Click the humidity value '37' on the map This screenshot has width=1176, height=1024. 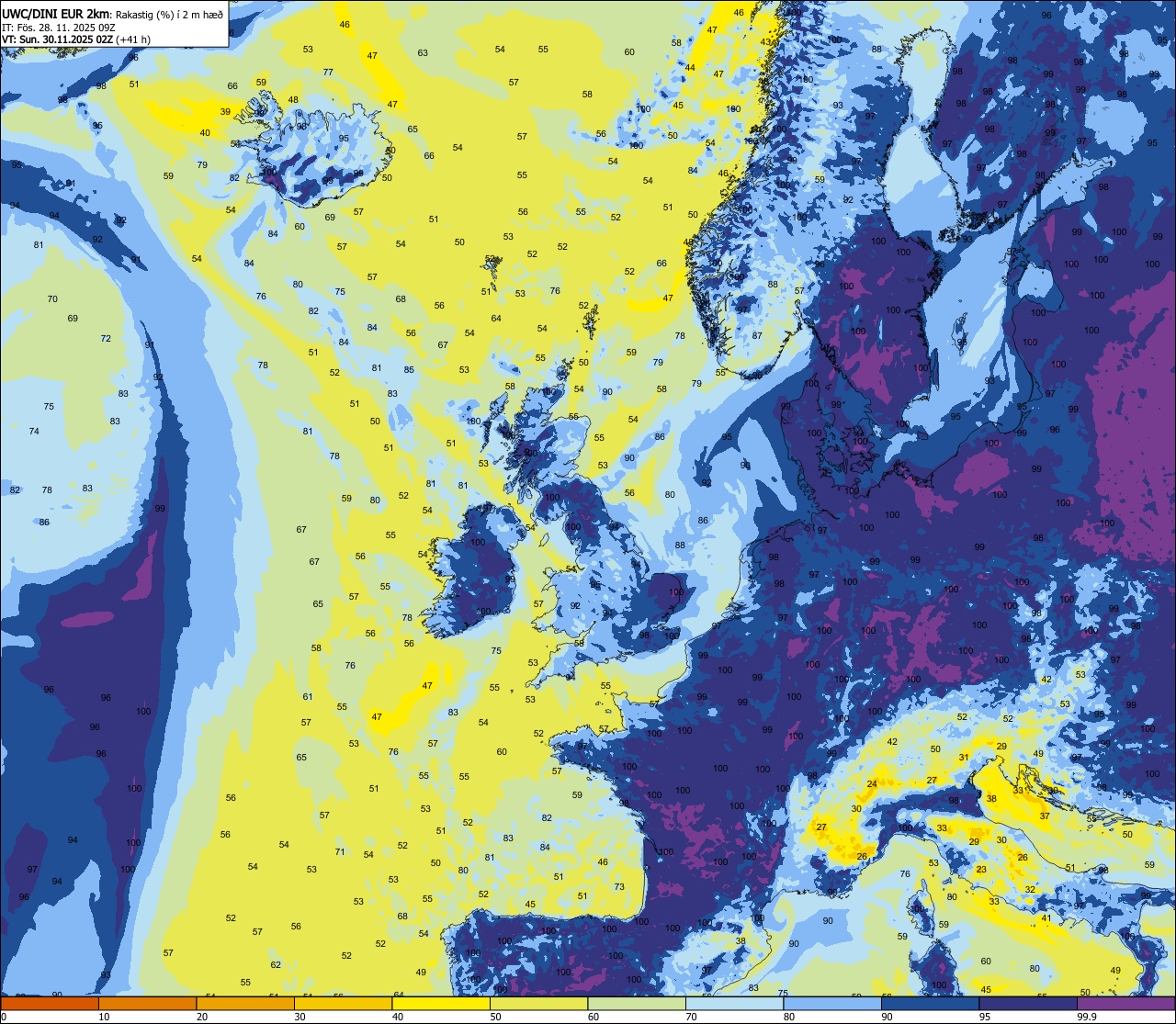[1045, 816]
